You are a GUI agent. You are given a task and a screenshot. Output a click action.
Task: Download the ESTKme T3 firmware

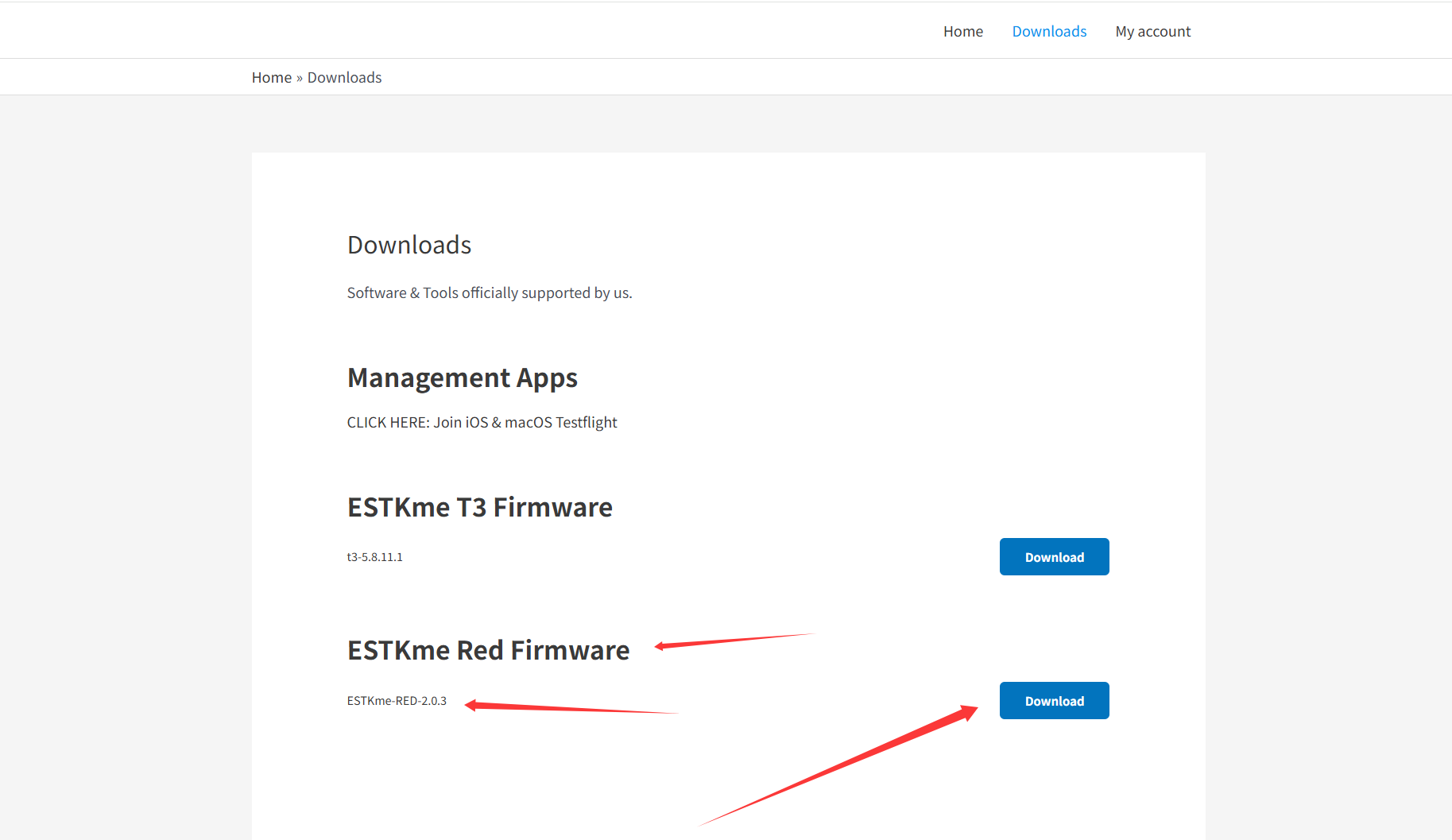[1054, 557]
